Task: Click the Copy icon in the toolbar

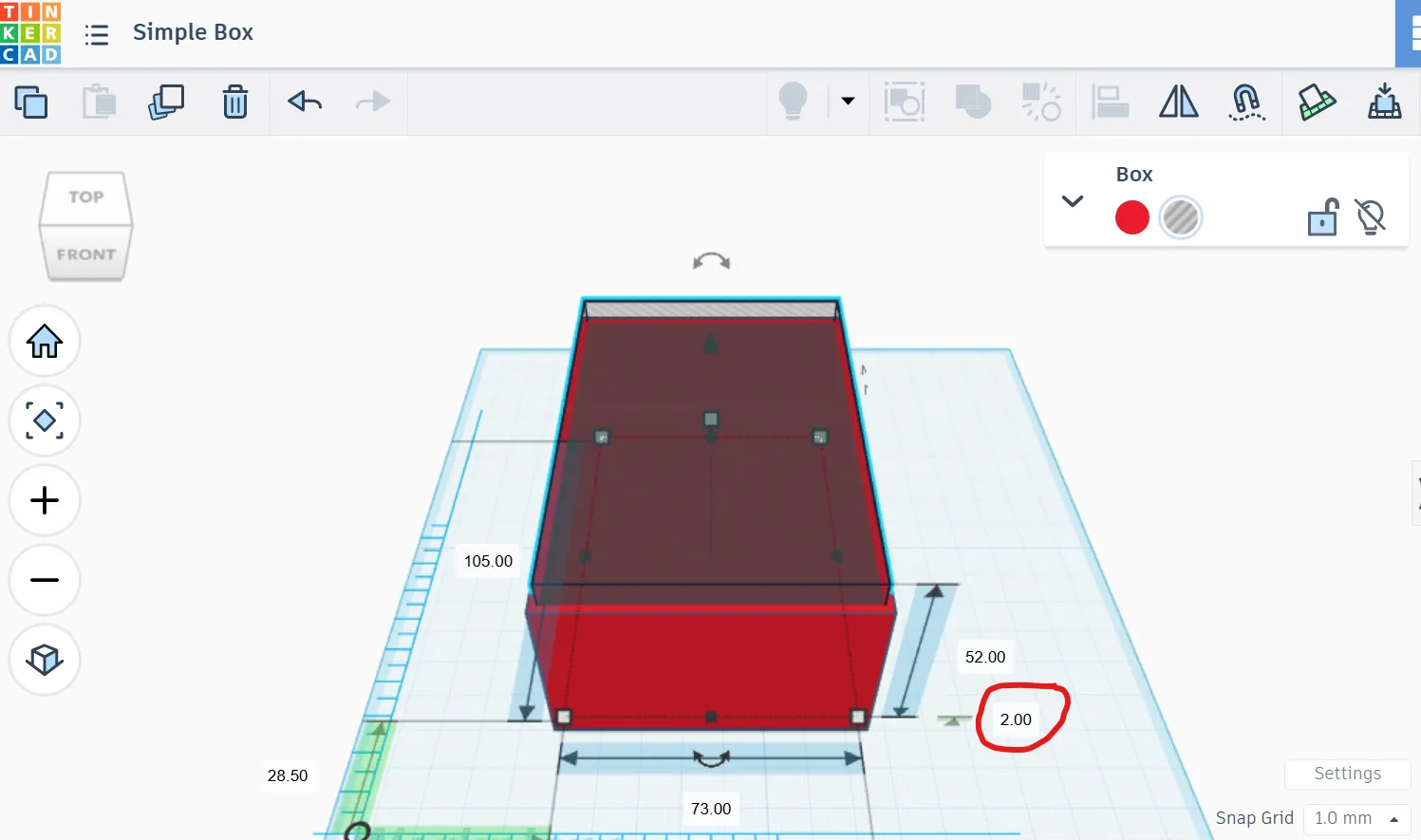Action: click(x=31, y=102)
